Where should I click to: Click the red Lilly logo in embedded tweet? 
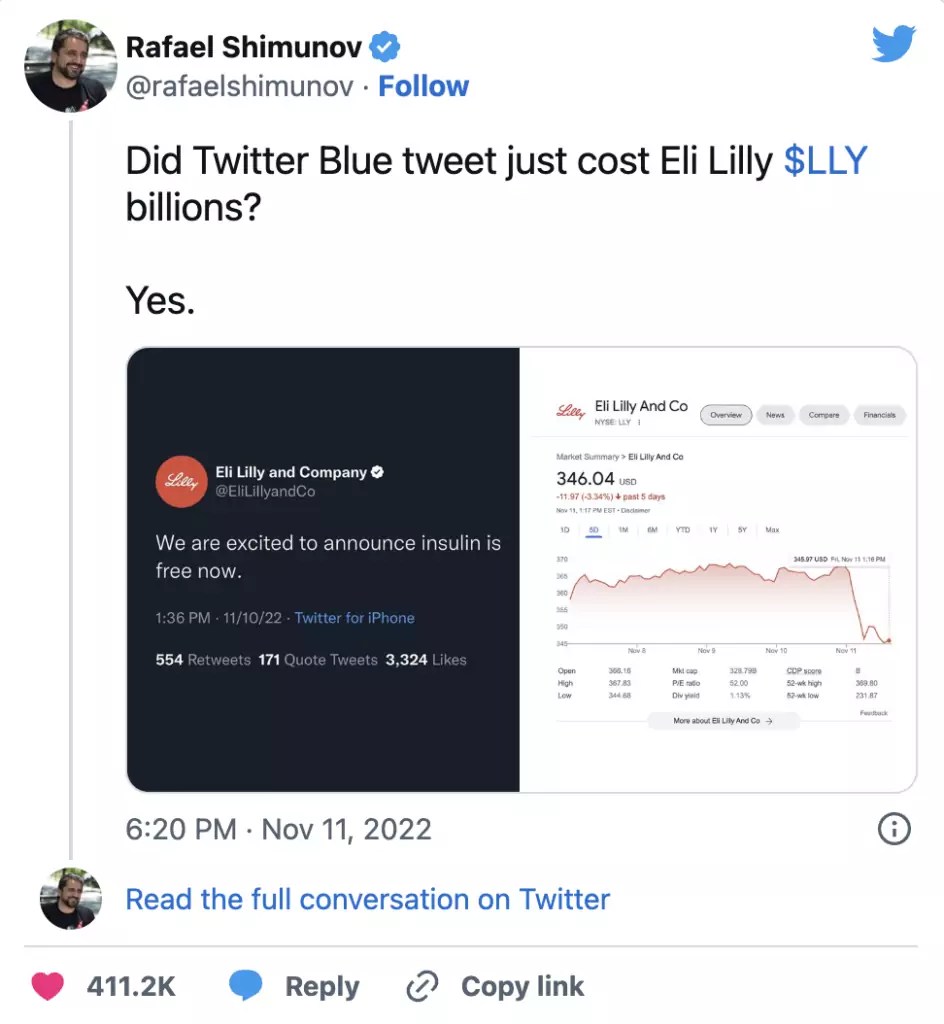[181, 481]
